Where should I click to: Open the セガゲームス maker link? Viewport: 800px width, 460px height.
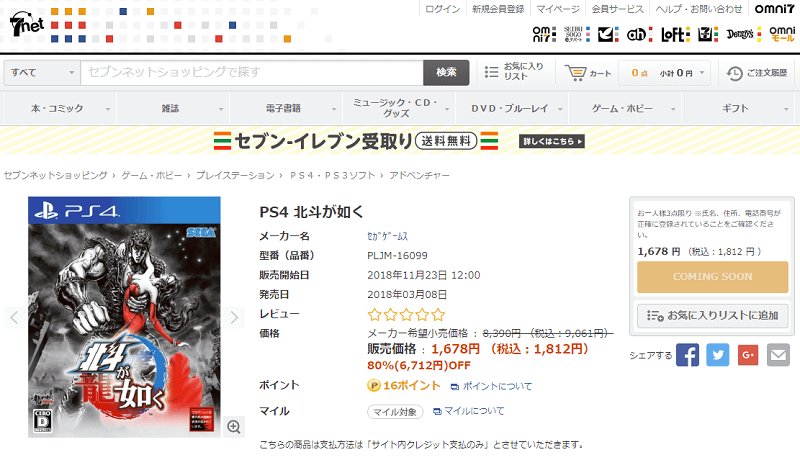point(387,236)
